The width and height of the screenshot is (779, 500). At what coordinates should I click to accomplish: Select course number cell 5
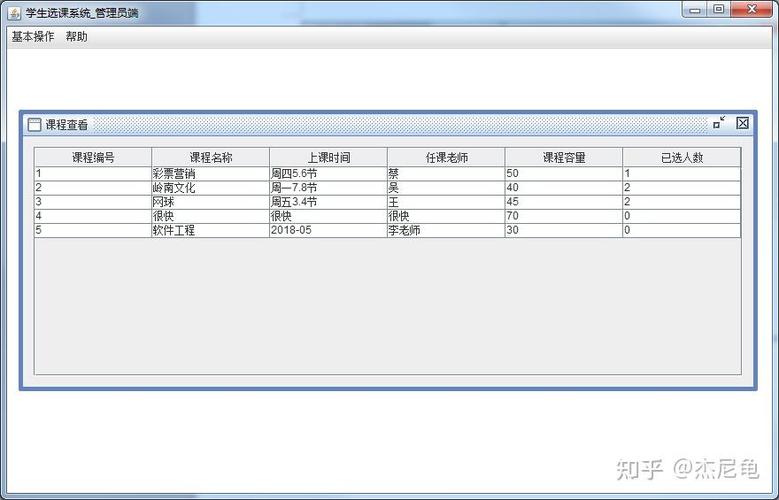93,230
